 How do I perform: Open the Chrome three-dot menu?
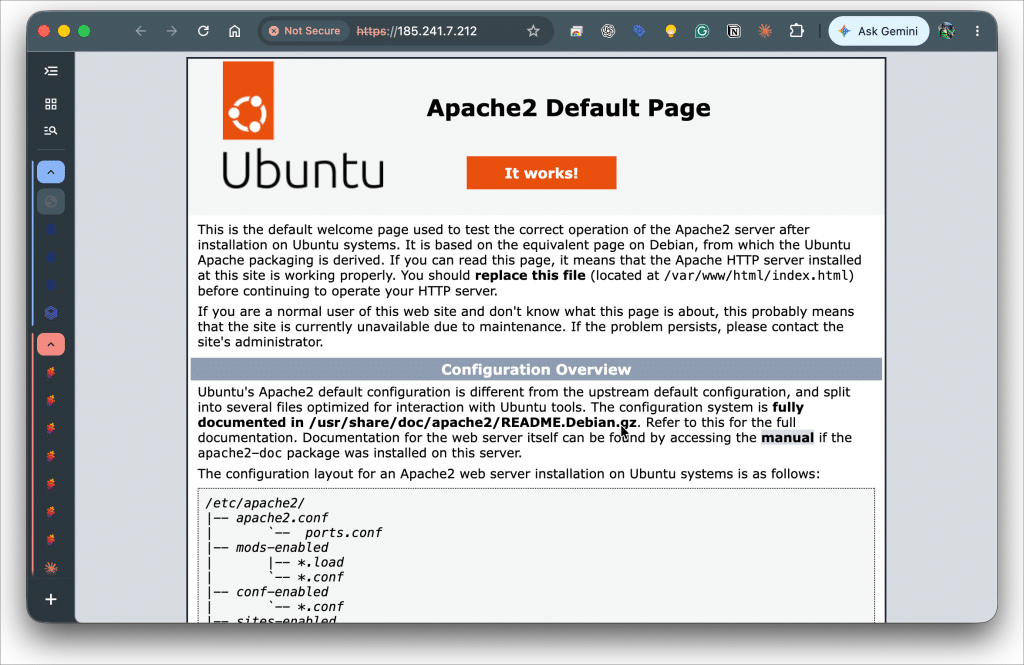pyautogui.click(x=977, y=31)
